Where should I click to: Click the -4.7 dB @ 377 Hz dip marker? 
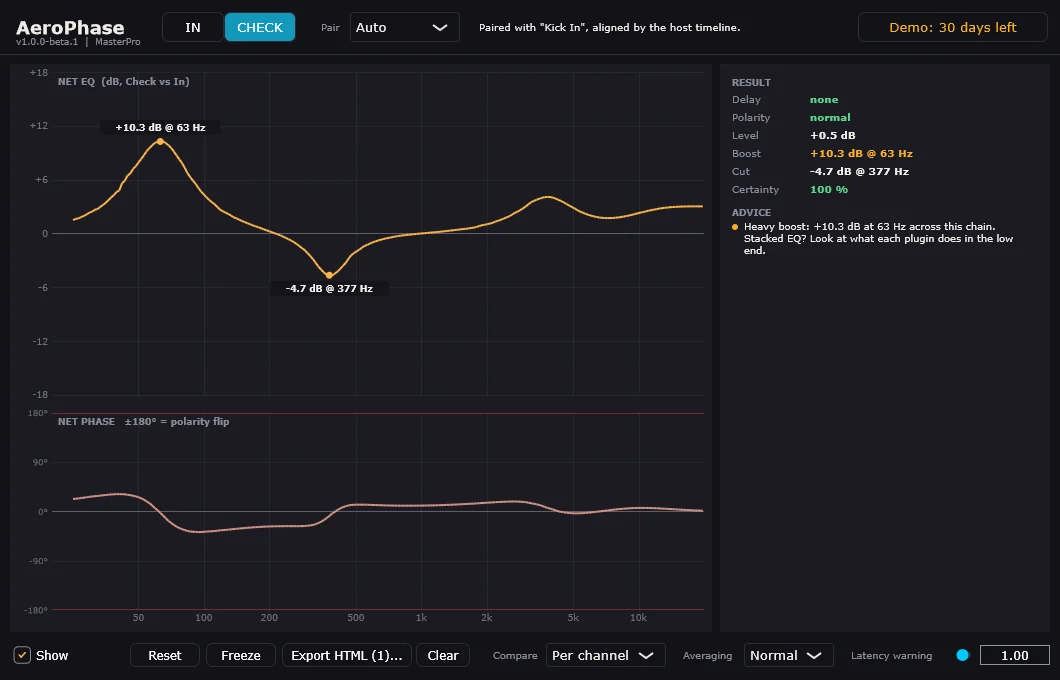329,275
